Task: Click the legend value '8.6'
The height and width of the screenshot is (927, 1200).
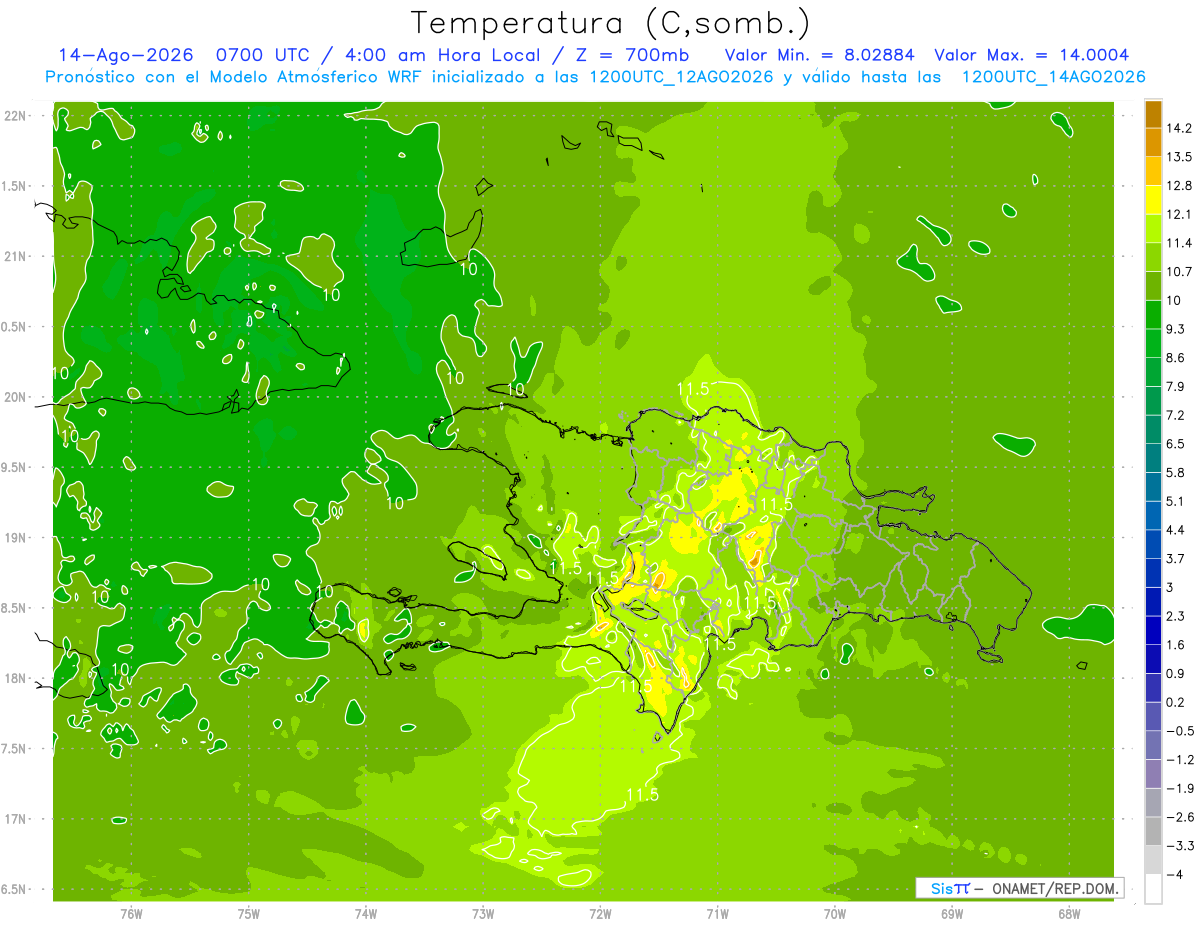Action: click(x=1177, y=358)
